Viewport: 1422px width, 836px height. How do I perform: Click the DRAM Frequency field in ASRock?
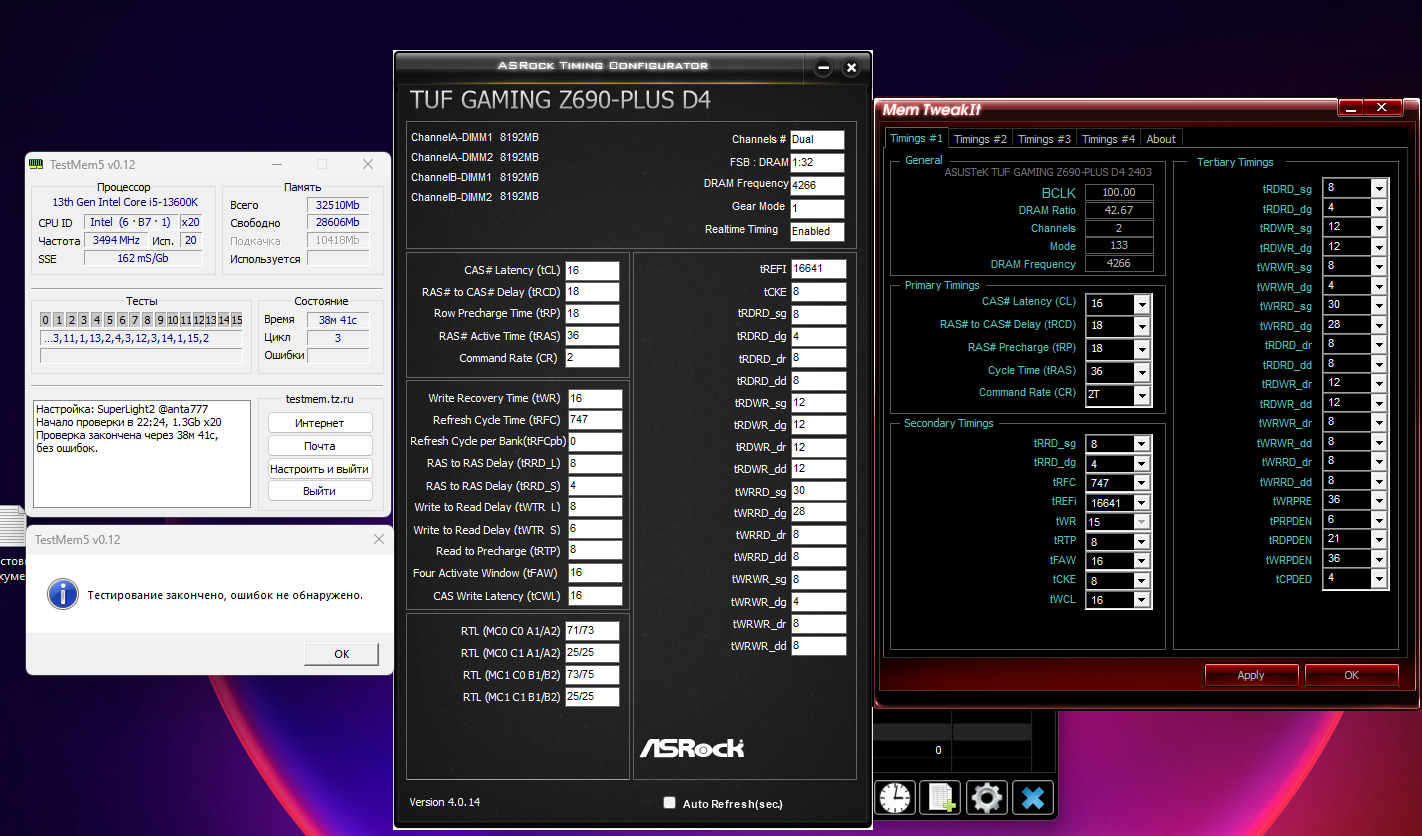[x=817, y=185]
